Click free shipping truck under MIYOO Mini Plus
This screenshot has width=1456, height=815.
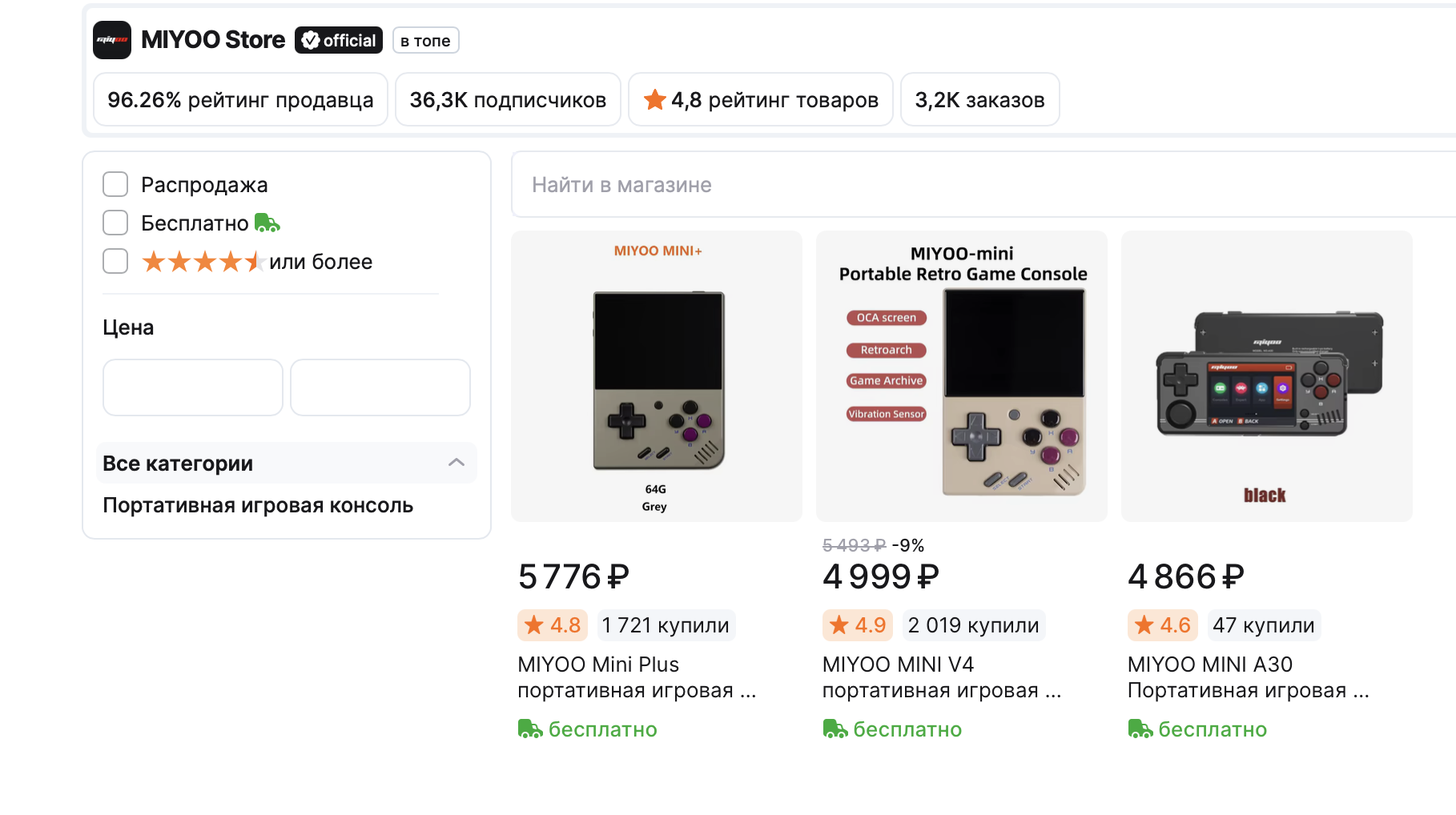tap(530, 729)
